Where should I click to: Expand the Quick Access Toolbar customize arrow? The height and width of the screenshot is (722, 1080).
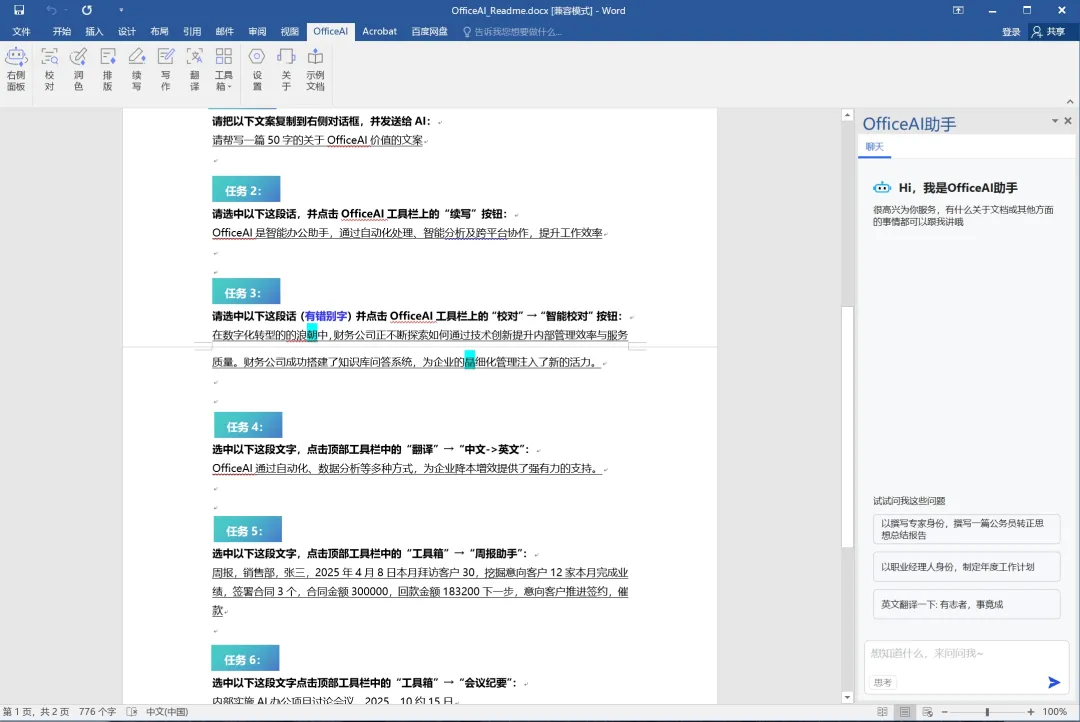tap(121, 10)
